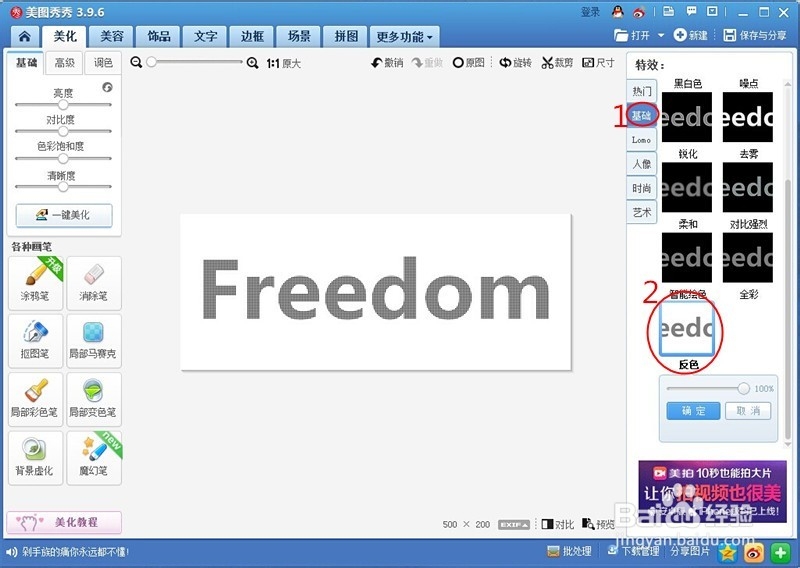Screen dimensions: 800x568
Task: Open the 预览 preview
Action: tap(598, 524)
